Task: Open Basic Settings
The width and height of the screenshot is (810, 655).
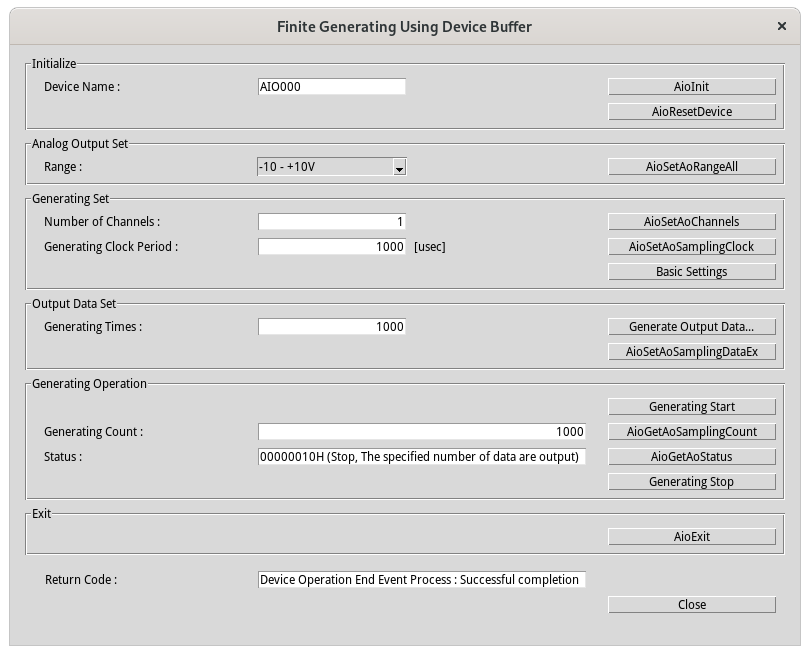Action: click(x=691, y=272)
